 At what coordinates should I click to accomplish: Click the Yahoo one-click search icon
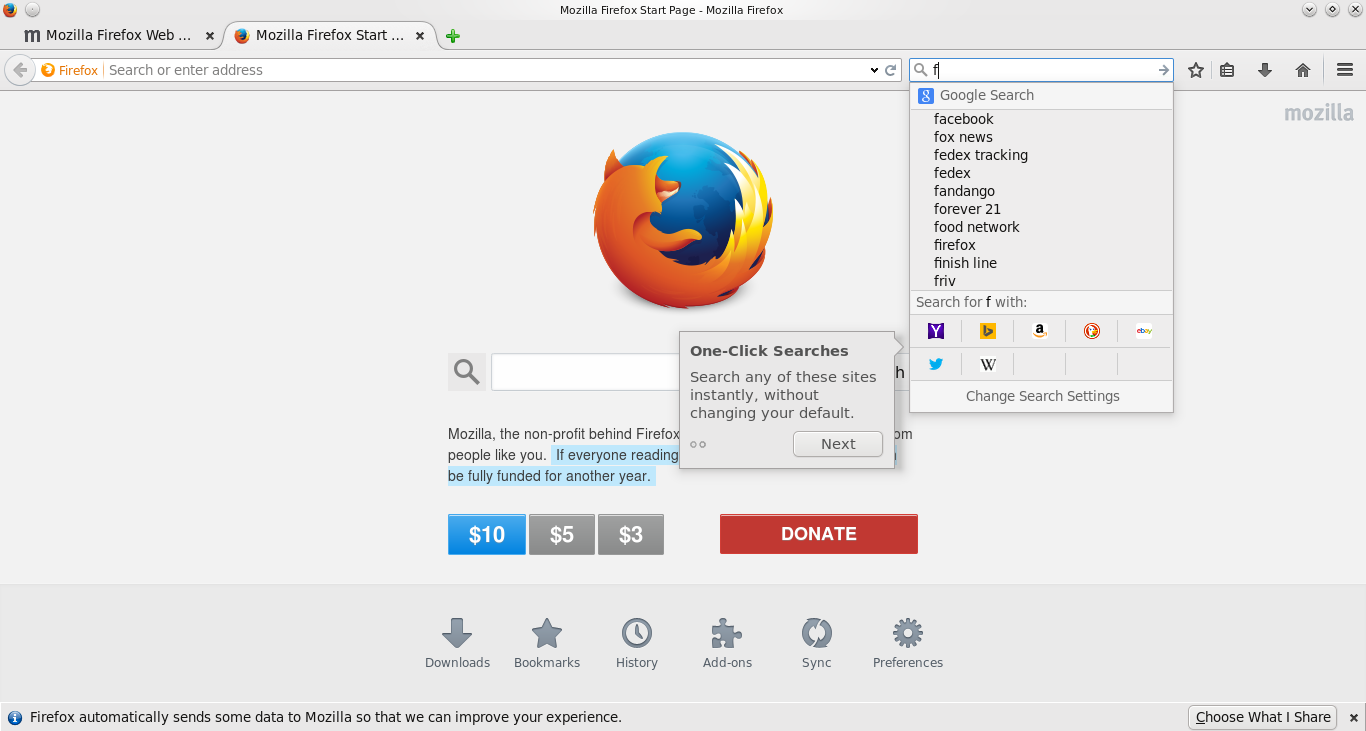(x=936, y=331)
